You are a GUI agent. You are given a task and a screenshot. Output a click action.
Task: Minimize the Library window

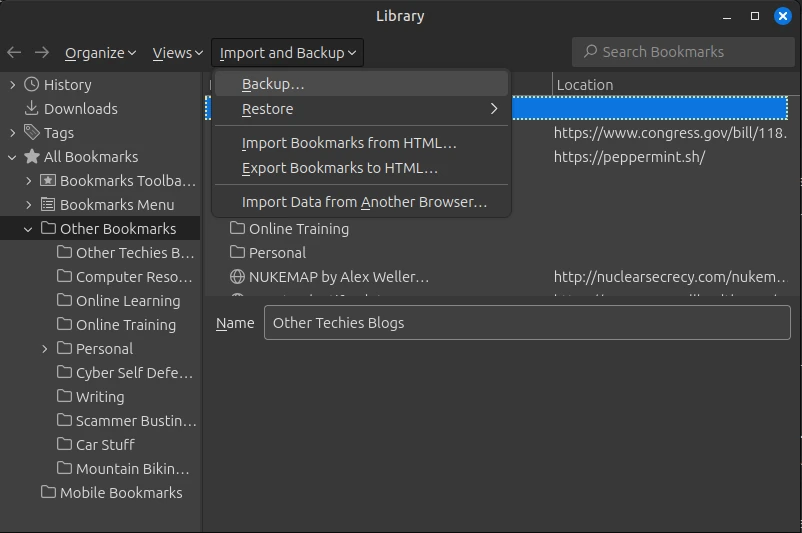pos(727,16)
